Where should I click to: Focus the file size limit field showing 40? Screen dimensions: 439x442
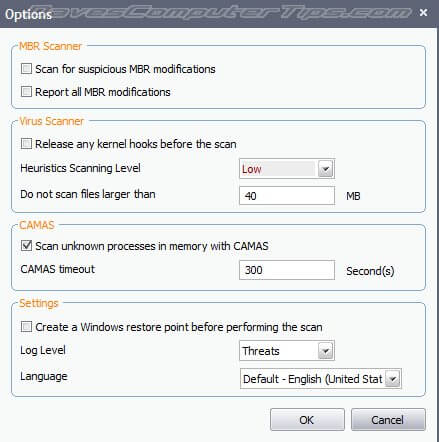tap(287, 196)
